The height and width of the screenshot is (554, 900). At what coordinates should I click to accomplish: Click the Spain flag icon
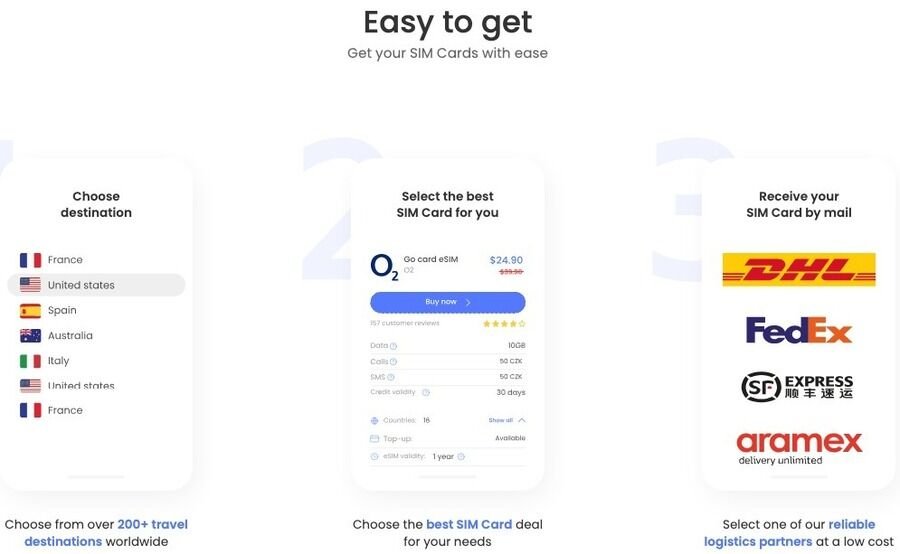click(x=30, y=311)
